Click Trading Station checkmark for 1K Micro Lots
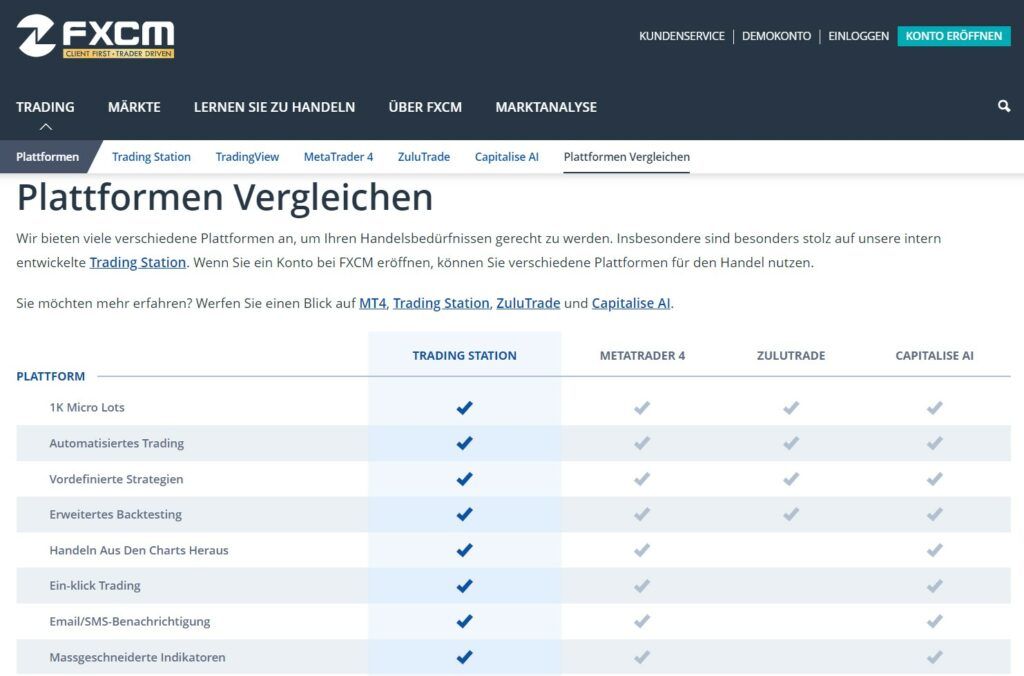The image size is (1024, 676). click(464, 408)
